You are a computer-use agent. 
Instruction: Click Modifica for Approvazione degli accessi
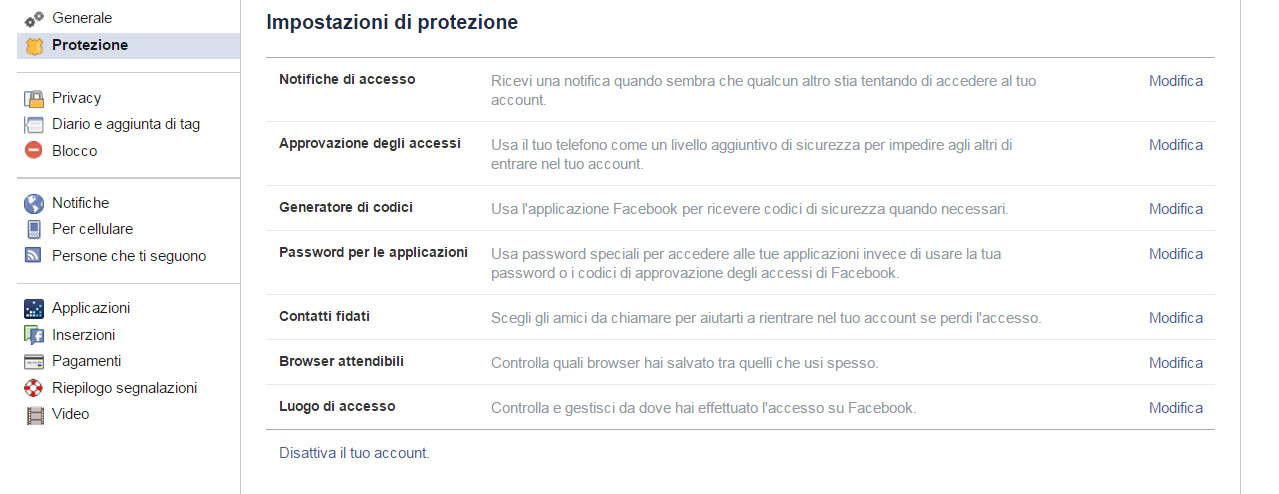click(1176, 145)
